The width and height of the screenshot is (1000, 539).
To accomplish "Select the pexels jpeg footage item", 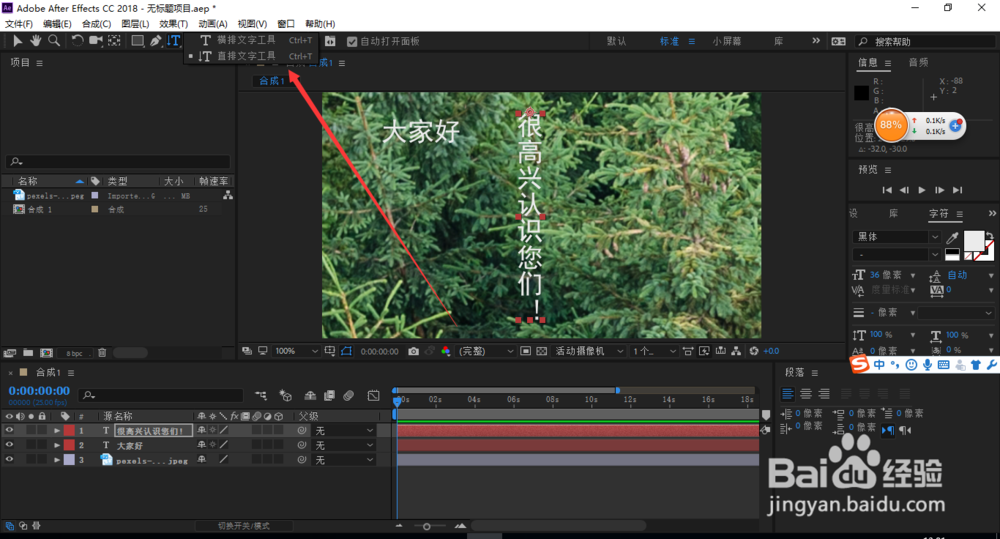I will 55,196.
